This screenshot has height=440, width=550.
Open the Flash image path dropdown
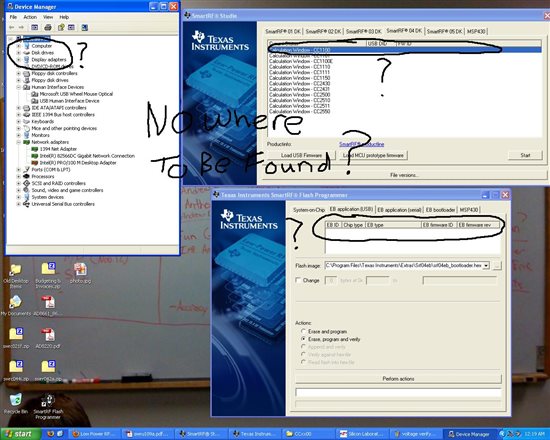coord(486,266)
